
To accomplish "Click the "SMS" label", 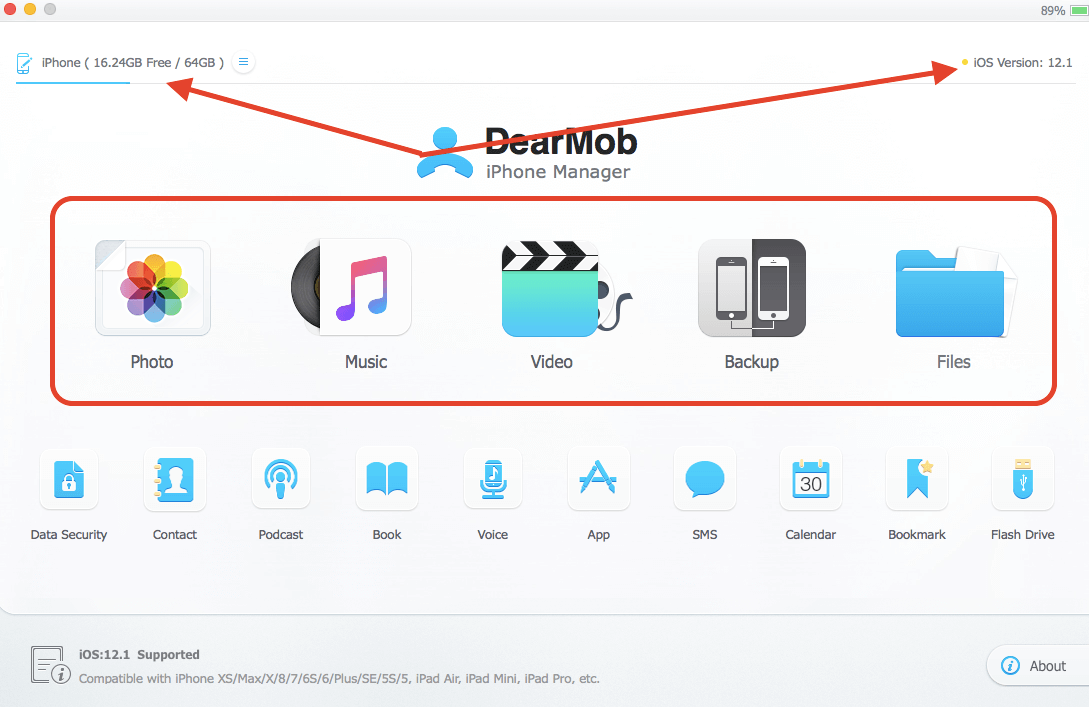I will click(704, 535).
